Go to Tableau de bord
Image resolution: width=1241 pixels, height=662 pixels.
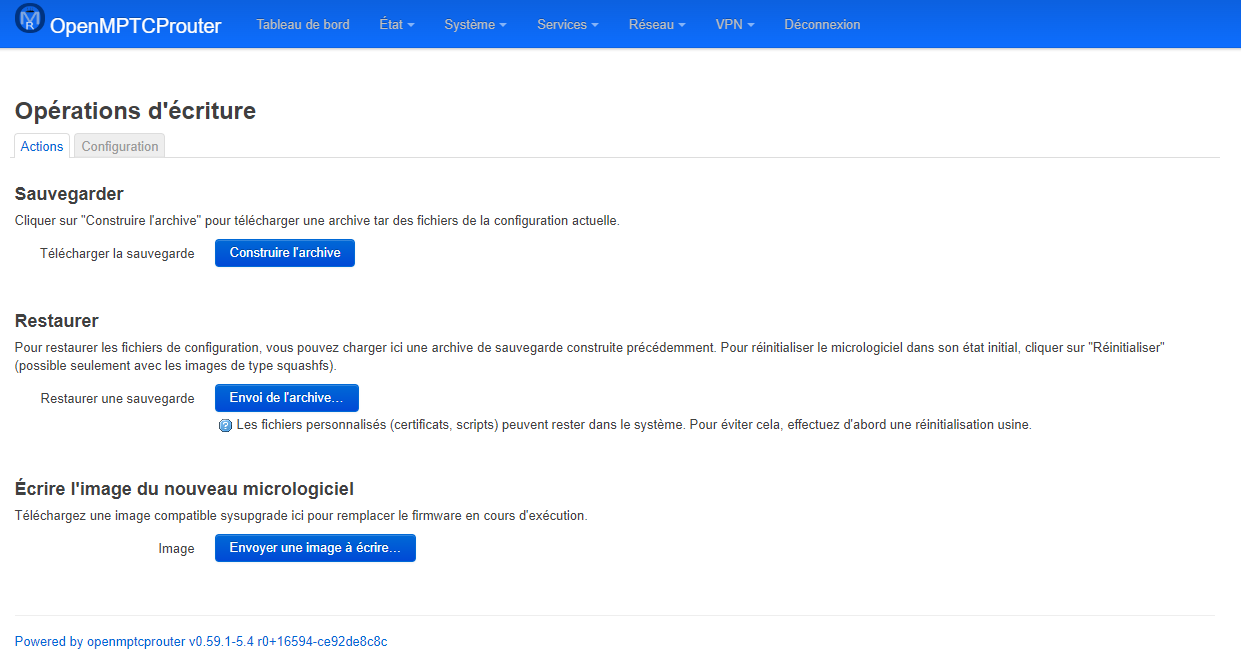(x=303, y=24)
